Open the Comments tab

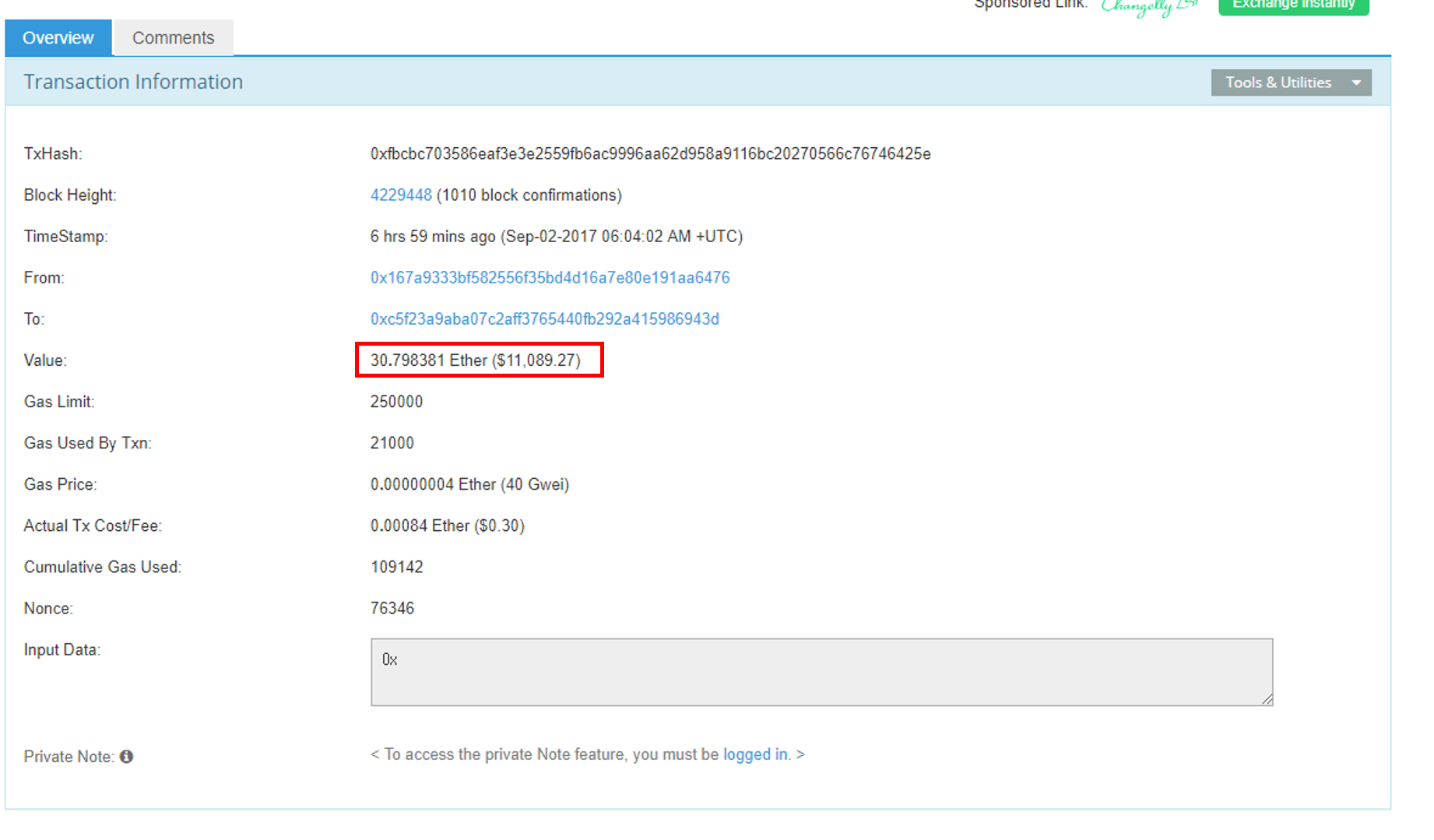click(173, 38)
